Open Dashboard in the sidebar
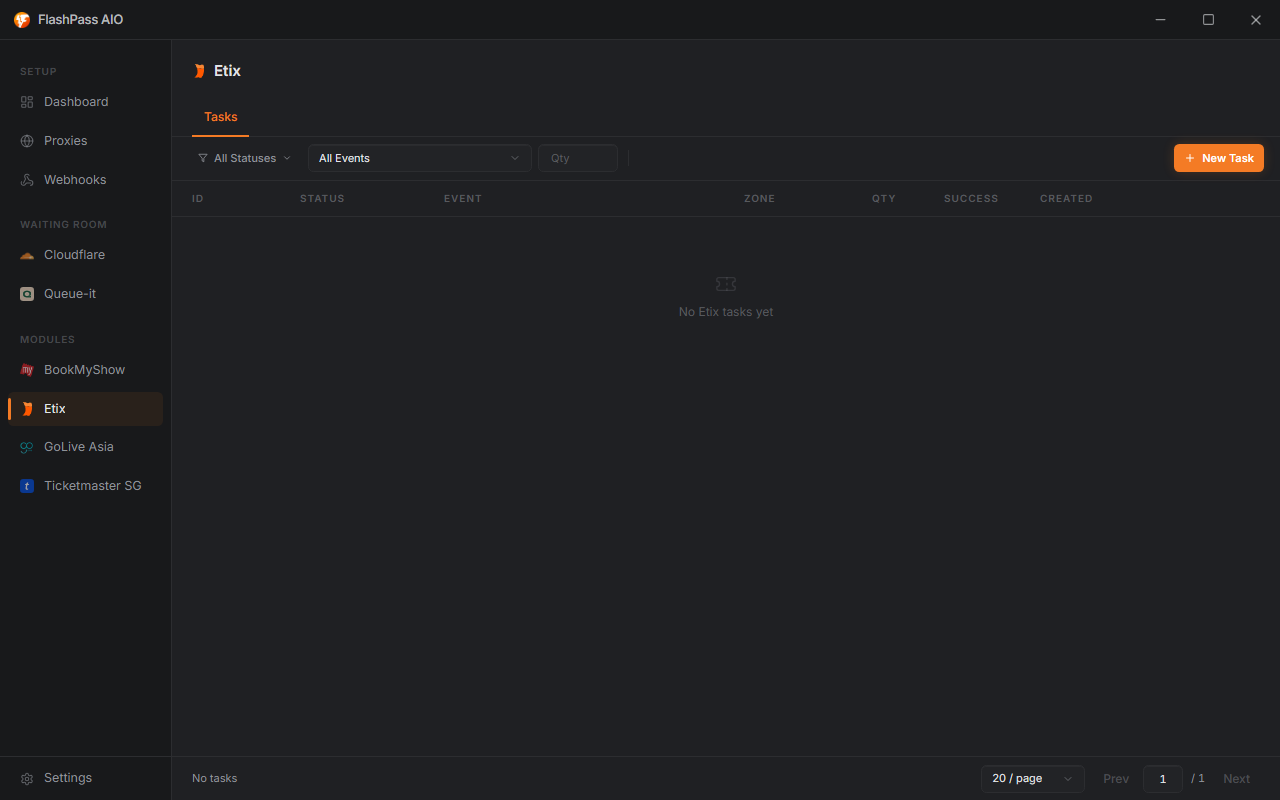This screenshot has height=800, width=1280. [x=85, y=102]
